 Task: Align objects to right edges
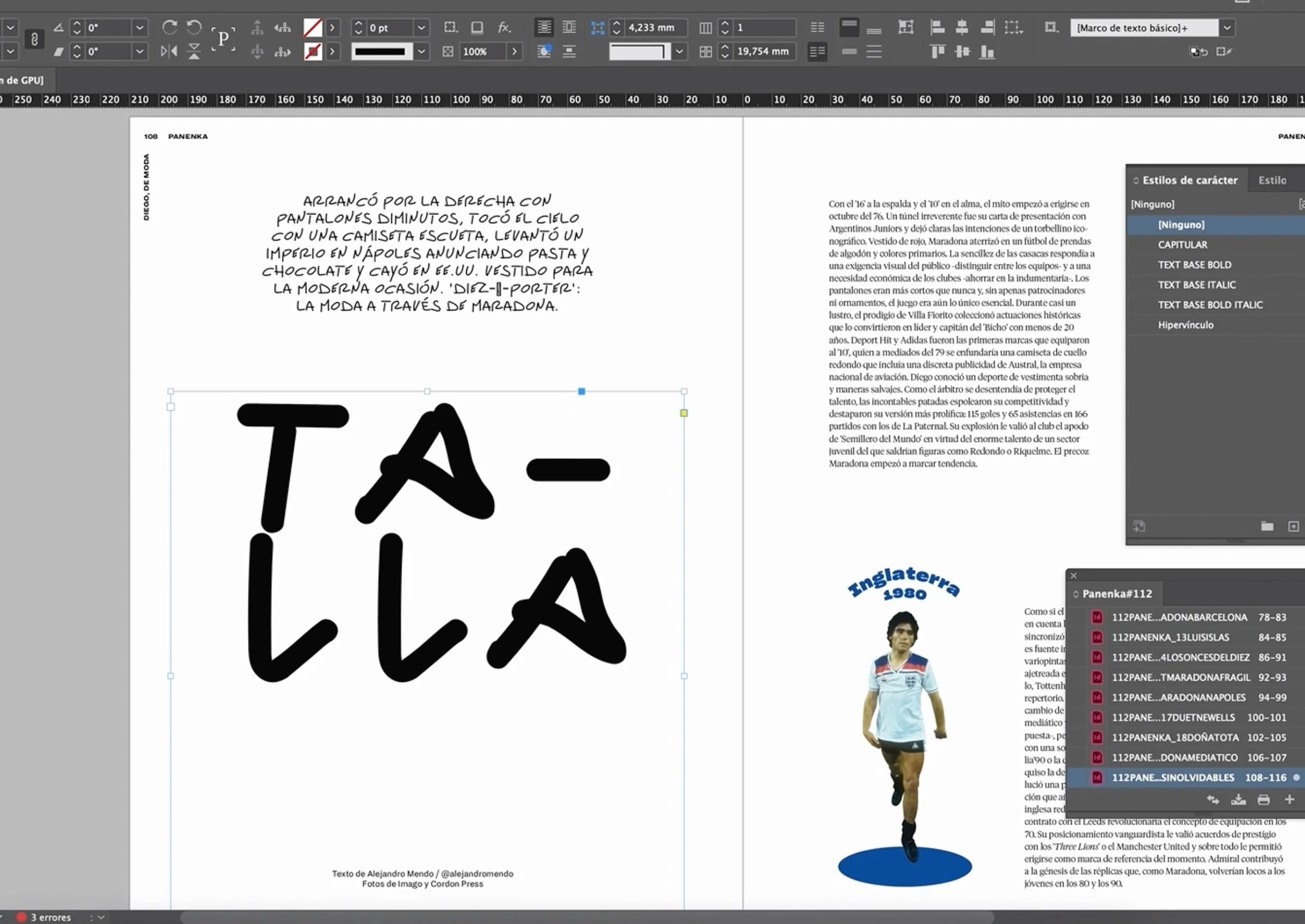coord(987,27)
